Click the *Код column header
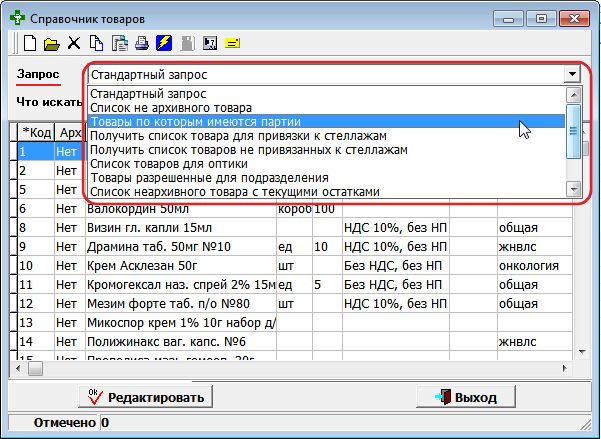The width and height of the screenshot is (601, 439). tap(36, 133)
